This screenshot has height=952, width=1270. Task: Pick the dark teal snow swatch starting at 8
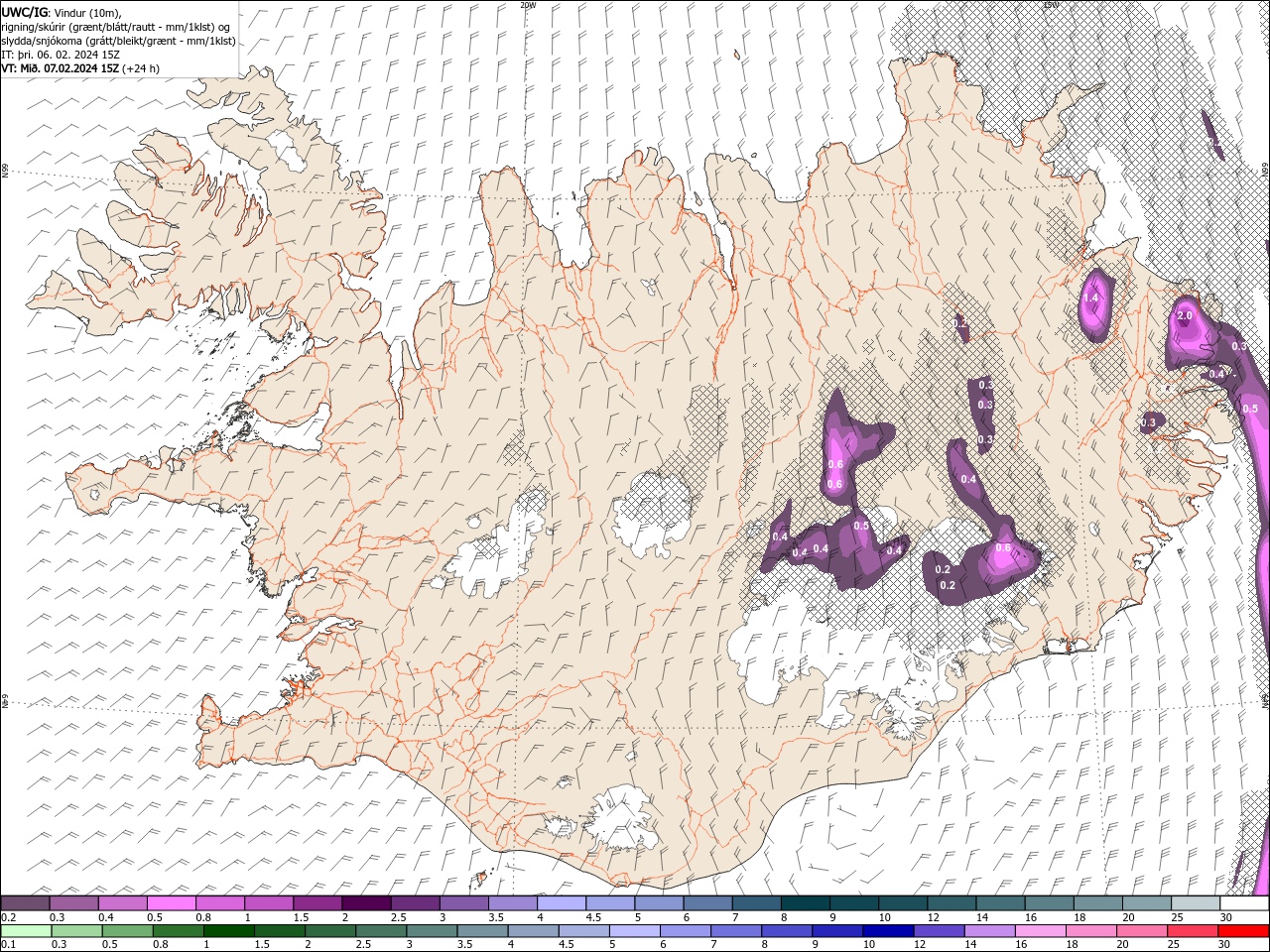tap(806, 903)
